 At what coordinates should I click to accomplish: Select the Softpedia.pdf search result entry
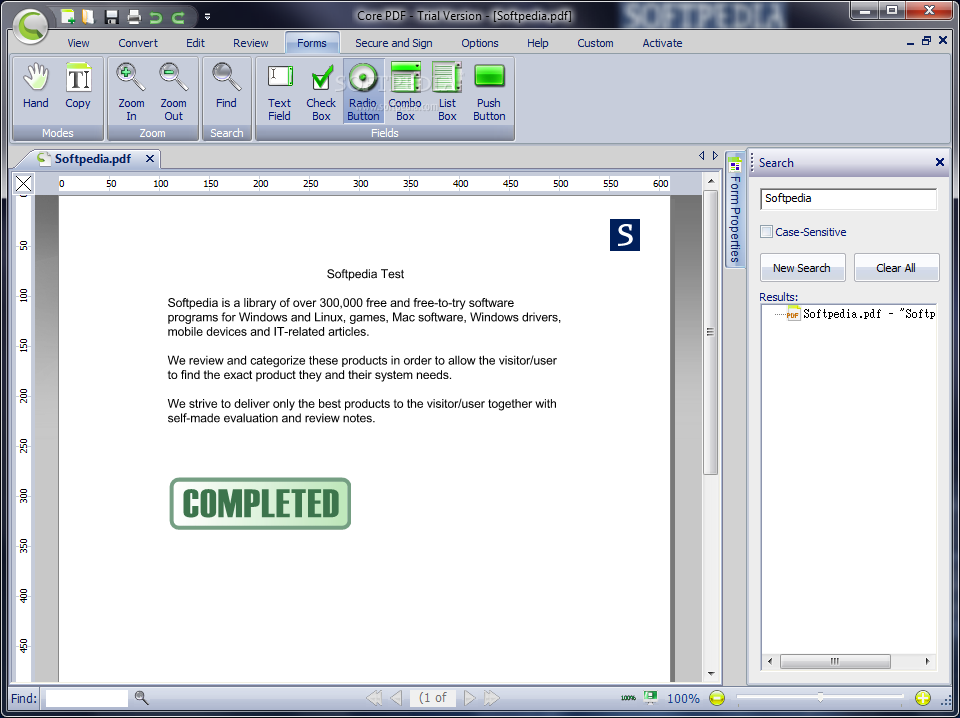click(x=861, y=314)
